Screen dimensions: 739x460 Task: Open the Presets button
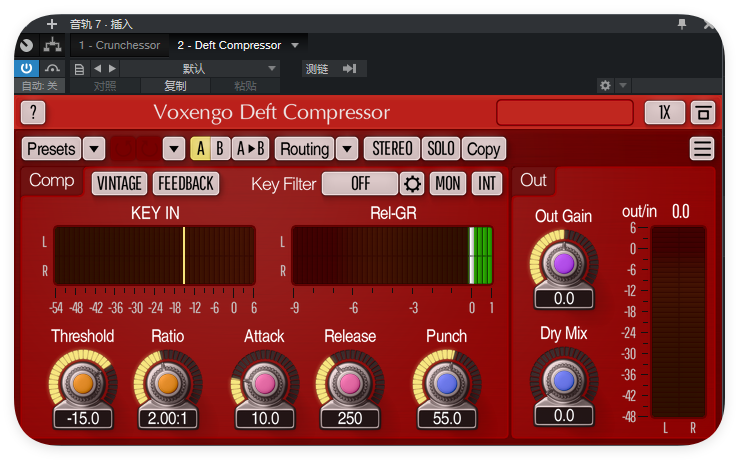(51, 149)
